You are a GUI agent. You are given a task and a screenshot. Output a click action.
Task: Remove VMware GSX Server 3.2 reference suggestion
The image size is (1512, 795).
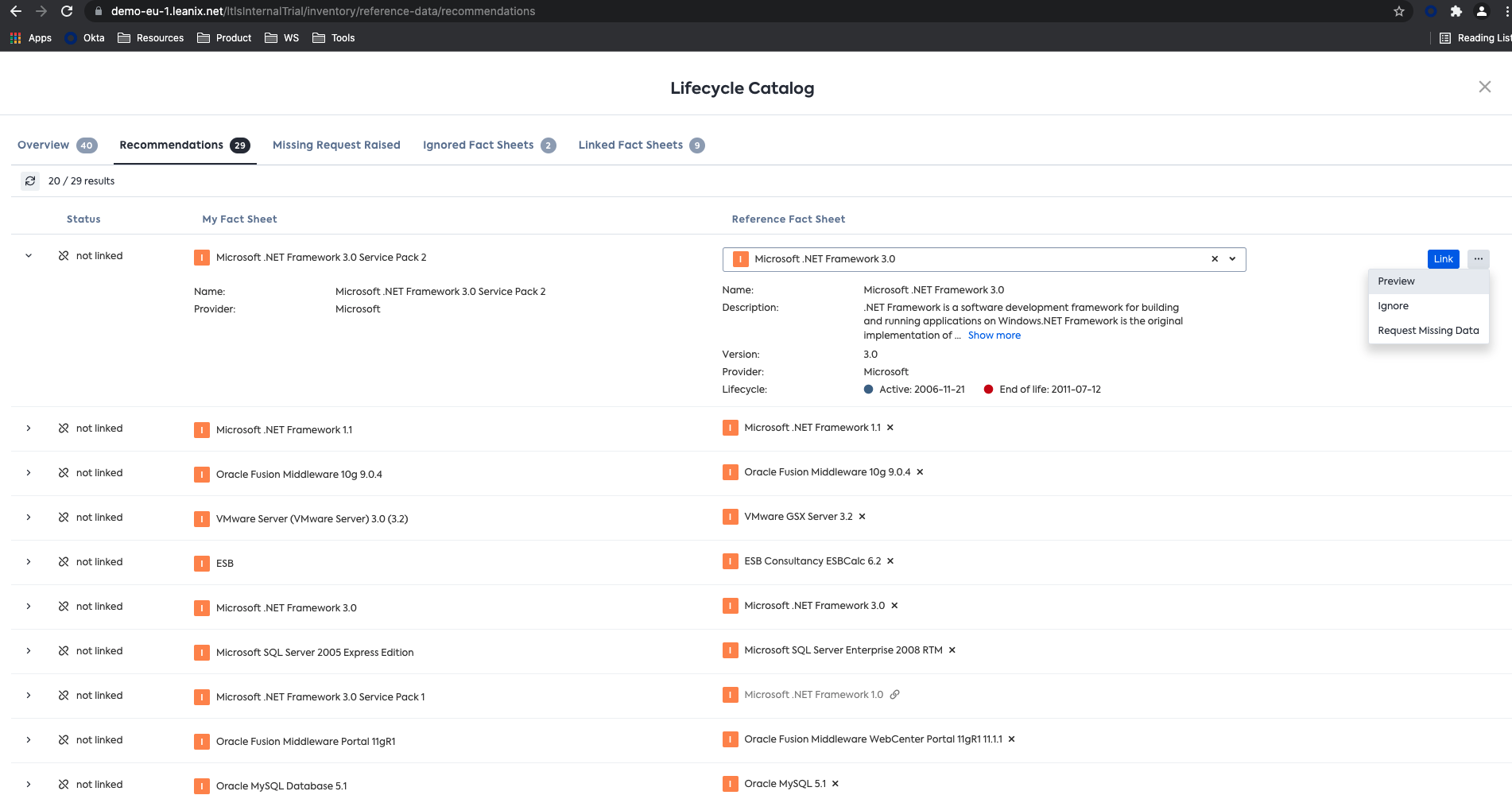pyautogui.click(x=862, y=517)
